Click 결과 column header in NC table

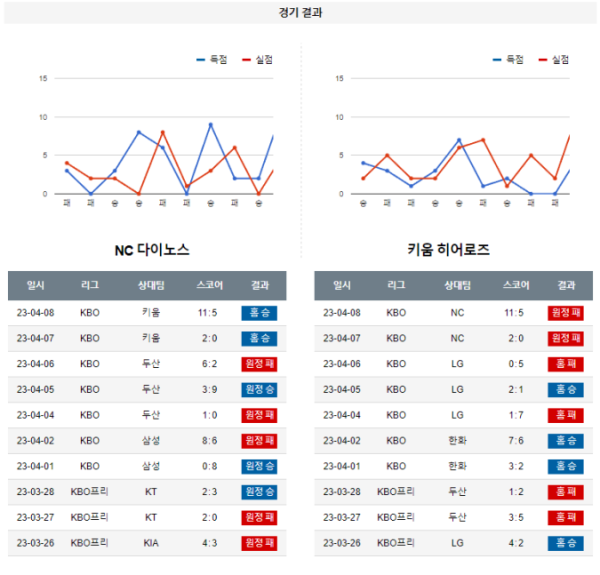coord(260,285)
